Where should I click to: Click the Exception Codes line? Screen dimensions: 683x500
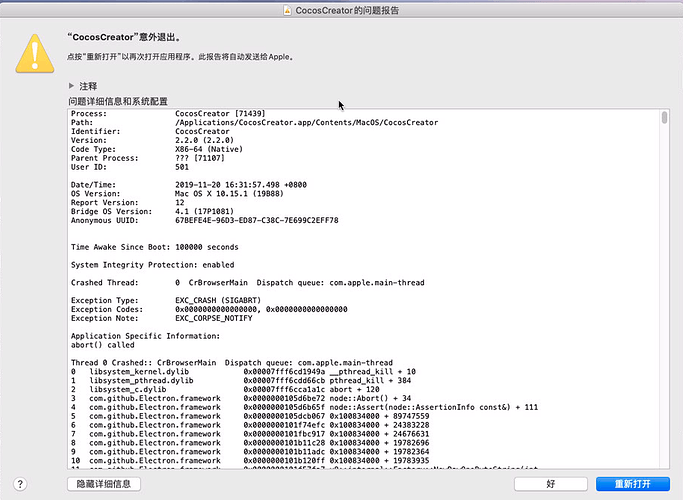pos(209,309)
